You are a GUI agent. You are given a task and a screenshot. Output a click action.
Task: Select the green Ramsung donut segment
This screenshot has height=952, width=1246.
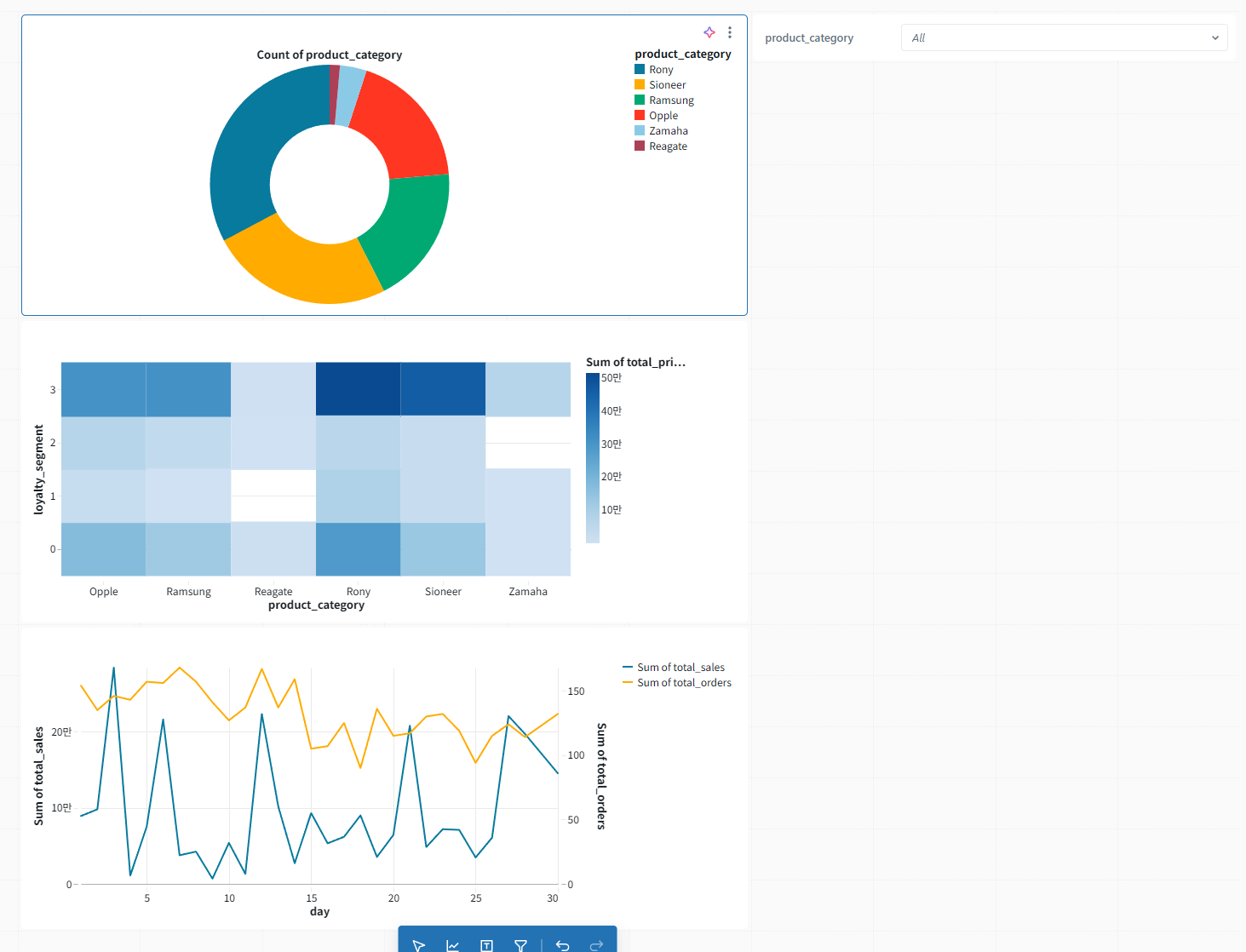tap(411, 227)
